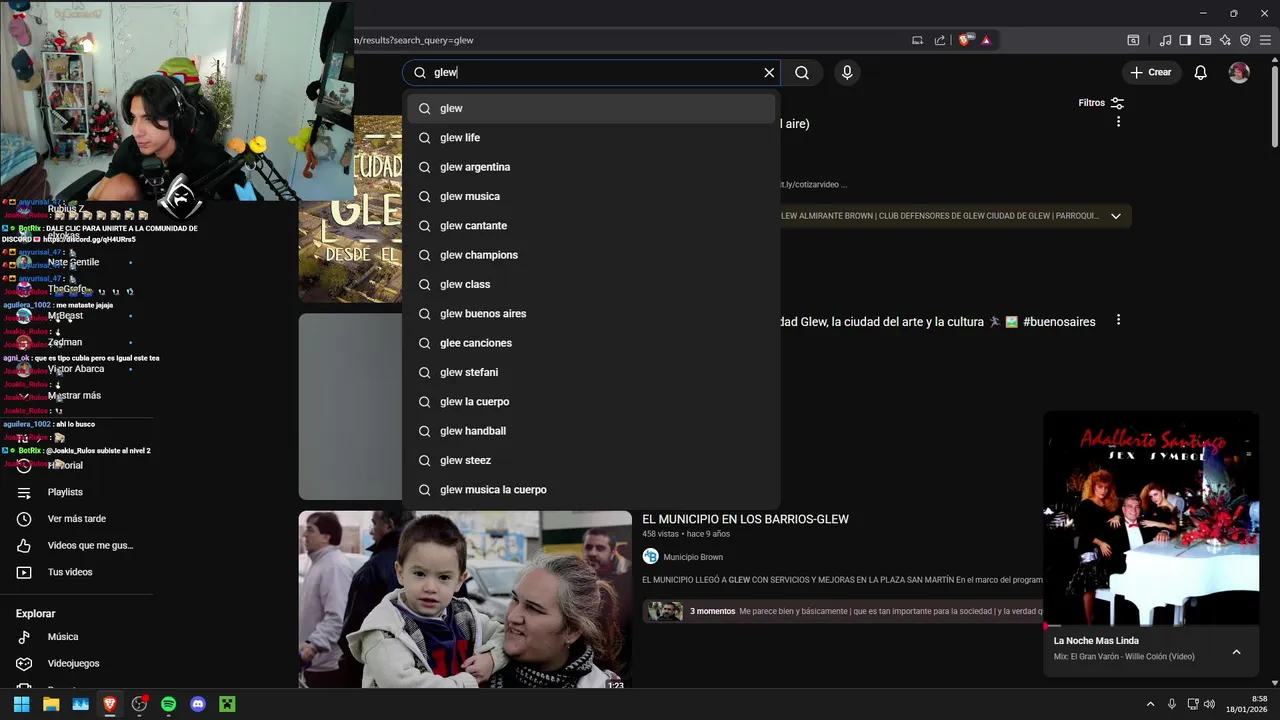Click the browser address bar URL
1280x720 pixels.
[x=413, y=40]
